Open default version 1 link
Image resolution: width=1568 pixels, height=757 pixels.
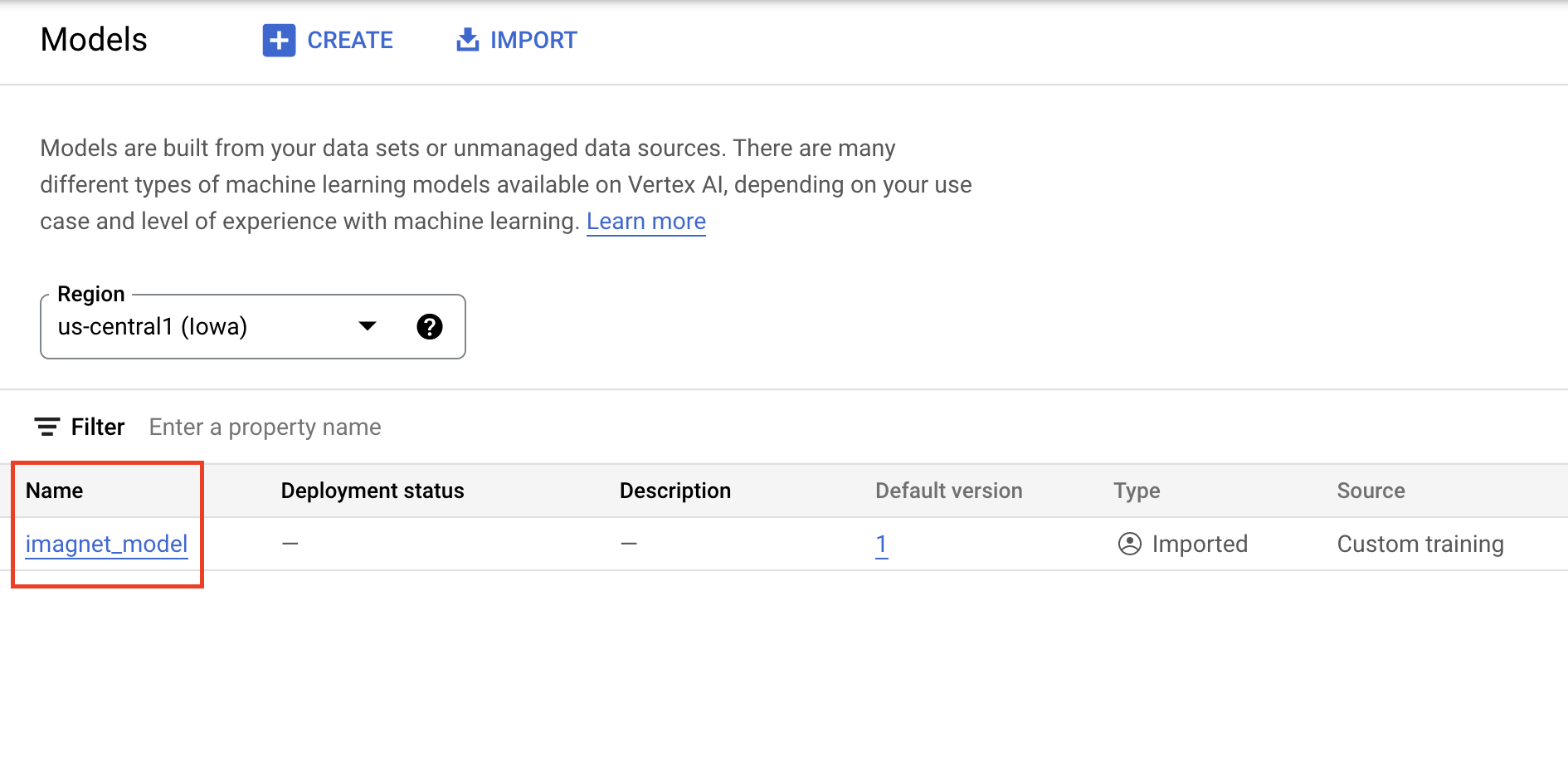click(881, 544)
